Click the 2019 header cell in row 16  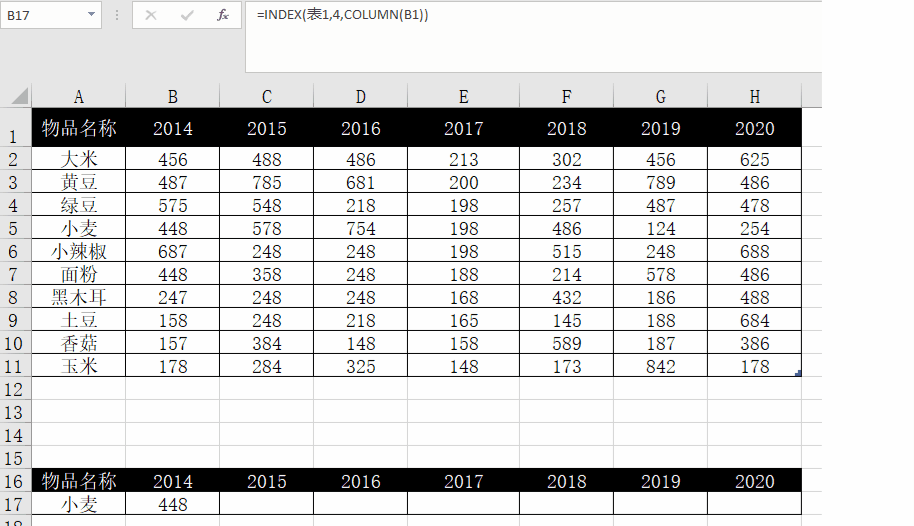[x=660, y=481]
